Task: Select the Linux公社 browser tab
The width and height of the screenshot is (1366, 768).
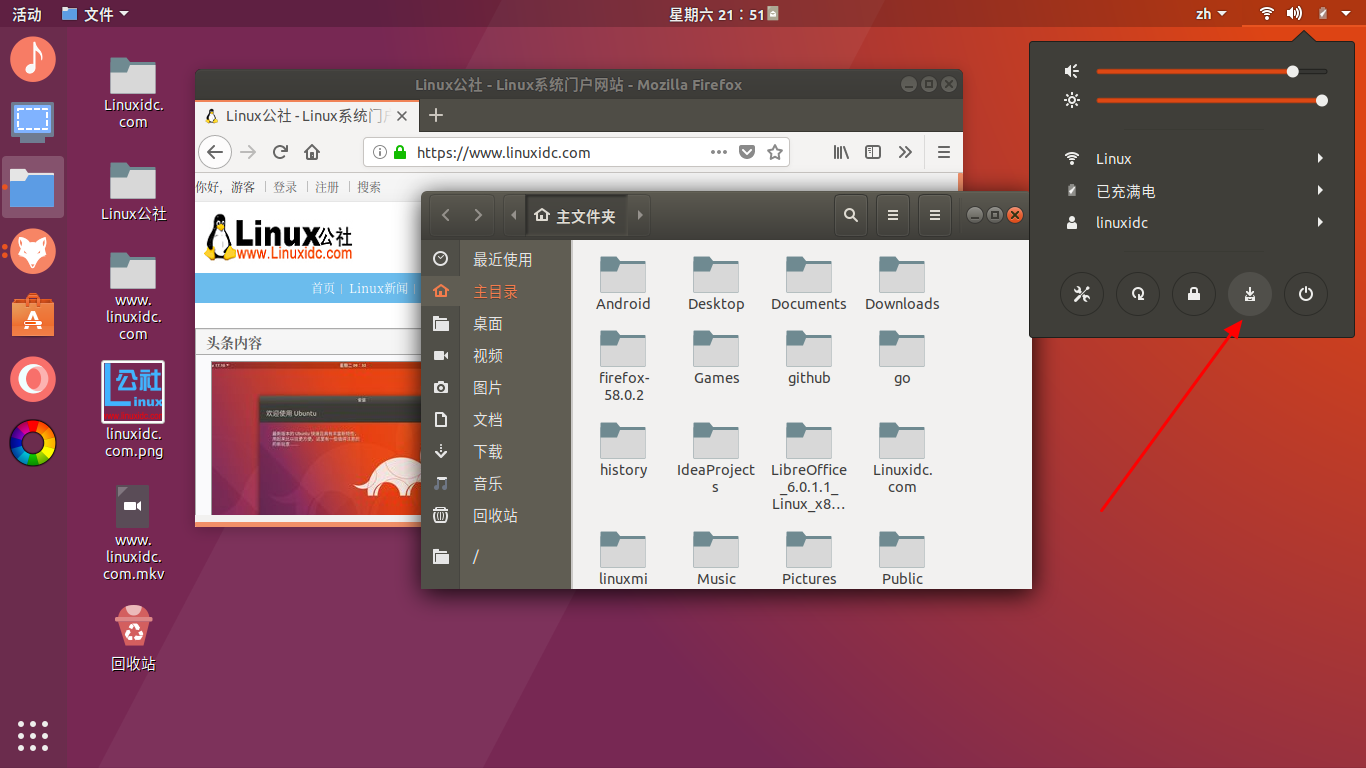Action: point(300,115)
